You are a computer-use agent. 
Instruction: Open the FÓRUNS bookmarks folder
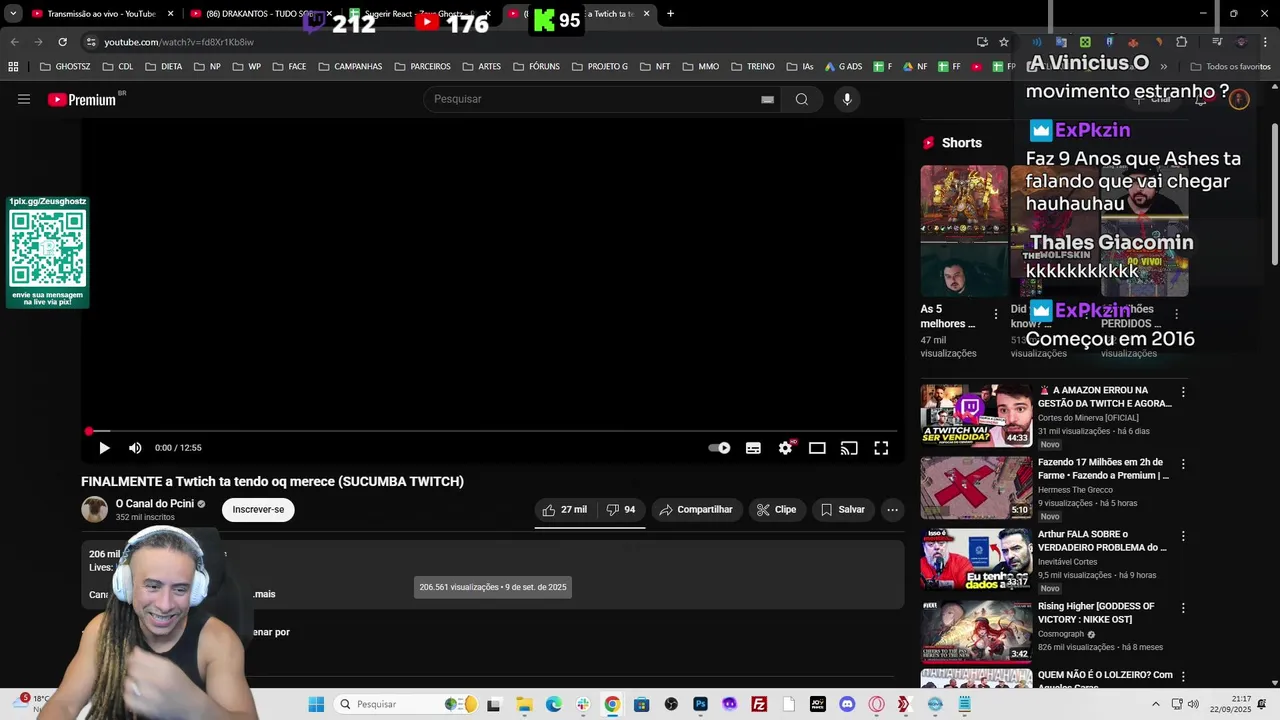tap(535, 67)
